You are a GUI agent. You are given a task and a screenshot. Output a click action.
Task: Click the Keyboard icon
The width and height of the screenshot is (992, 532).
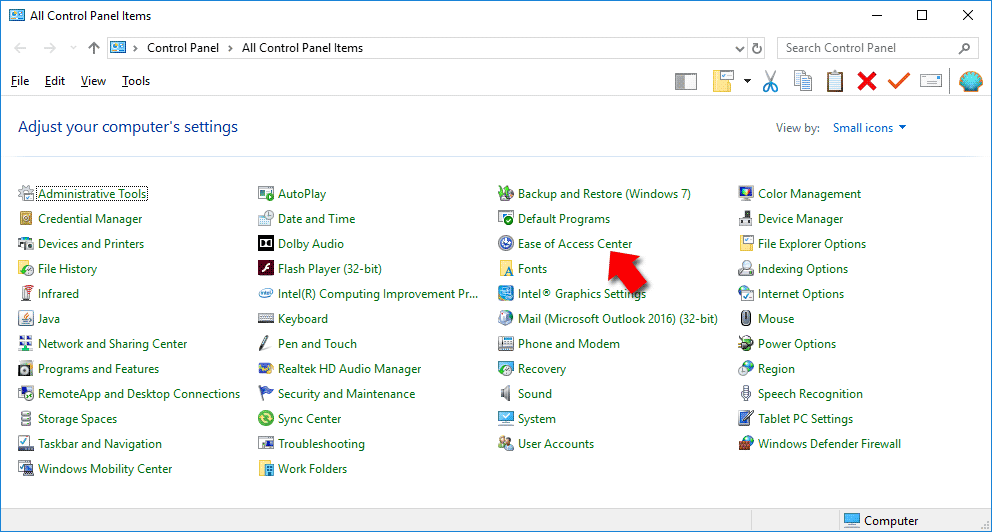tap(266, 319)
